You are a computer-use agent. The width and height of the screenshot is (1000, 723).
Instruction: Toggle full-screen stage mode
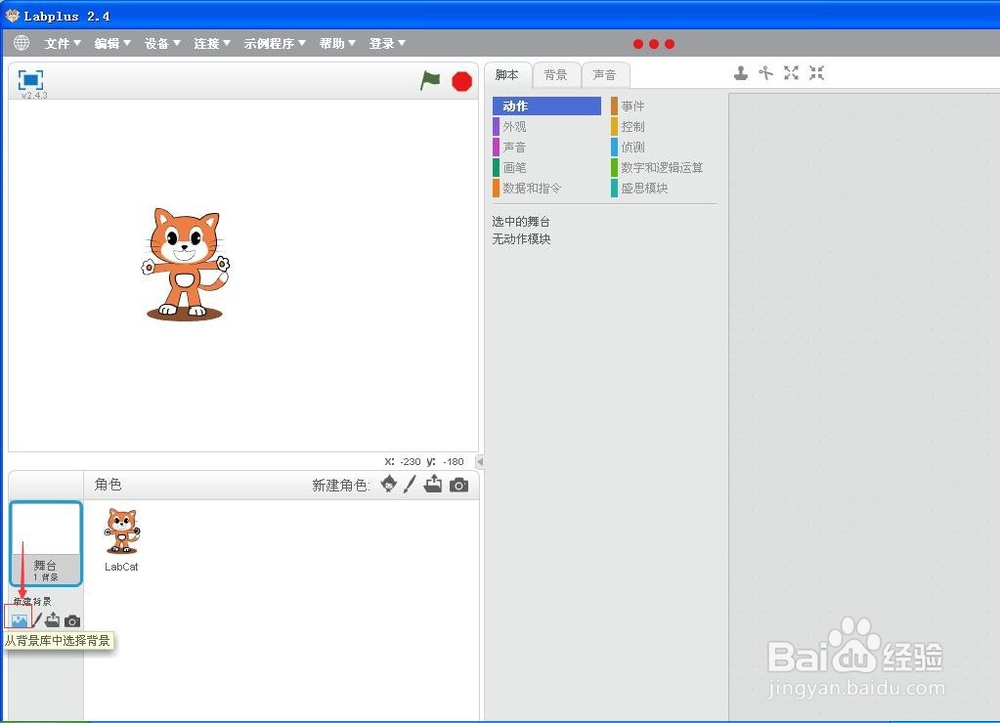point(31,80)
